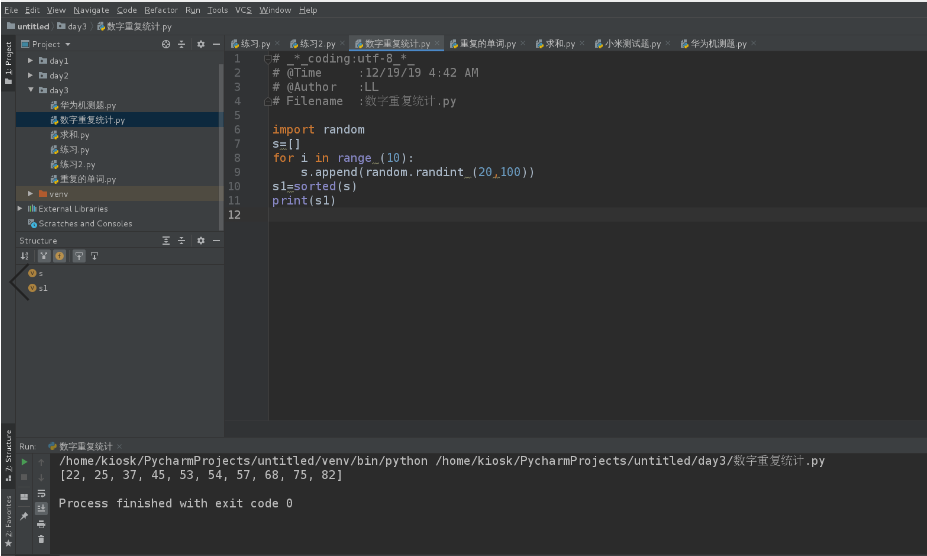The height and width of the screenshot is (556, 927).
Task: Expand External Libraries node
Action: [20, 208]
